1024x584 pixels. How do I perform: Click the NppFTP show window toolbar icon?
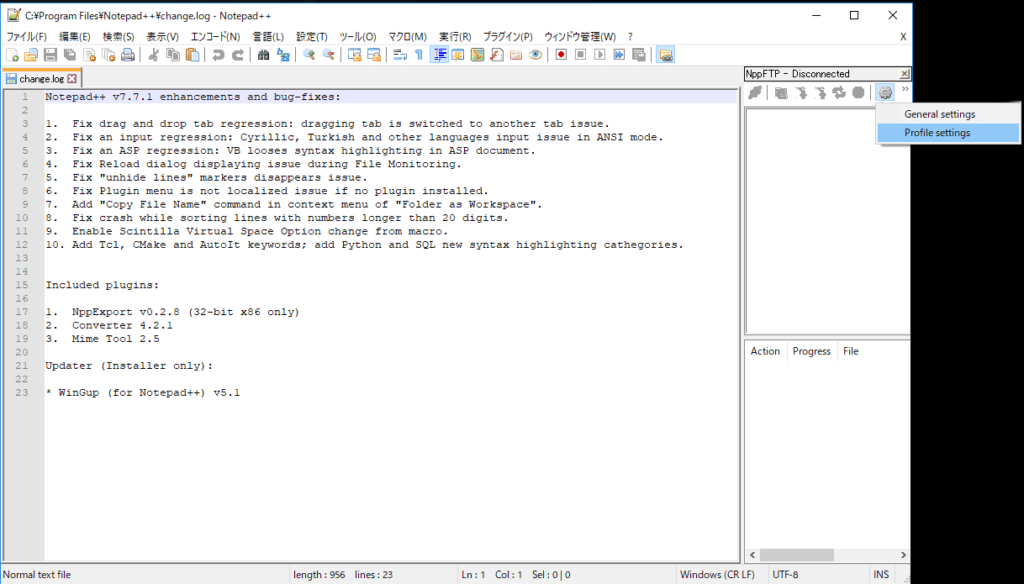coord(665,55)
